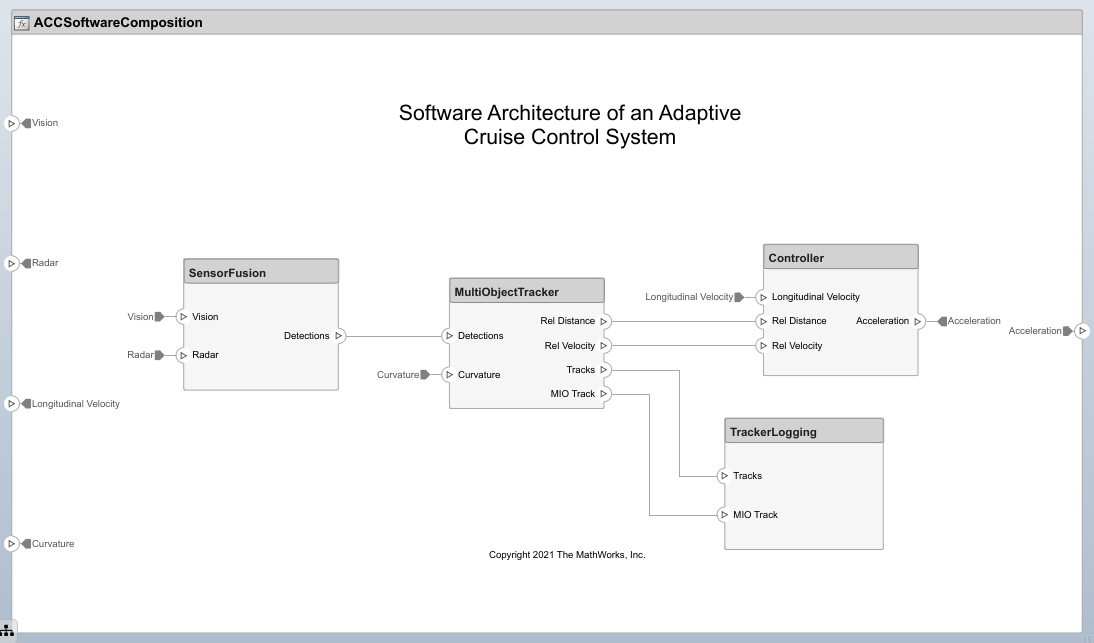1094x643 pixels.
Task: Click the Longitudinal Velocity input port icon
Action: click(x=12, y=404)
